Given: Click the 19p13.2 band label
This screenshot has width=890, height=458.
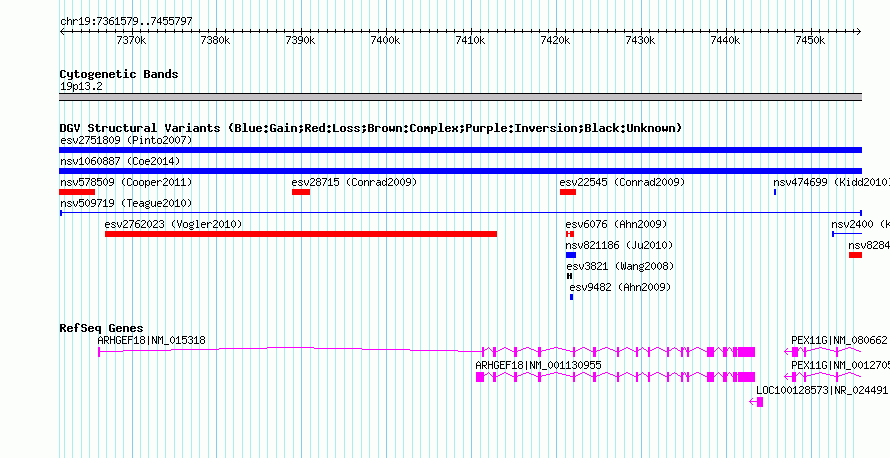Looking at the screenshot, I should (81, 87).
